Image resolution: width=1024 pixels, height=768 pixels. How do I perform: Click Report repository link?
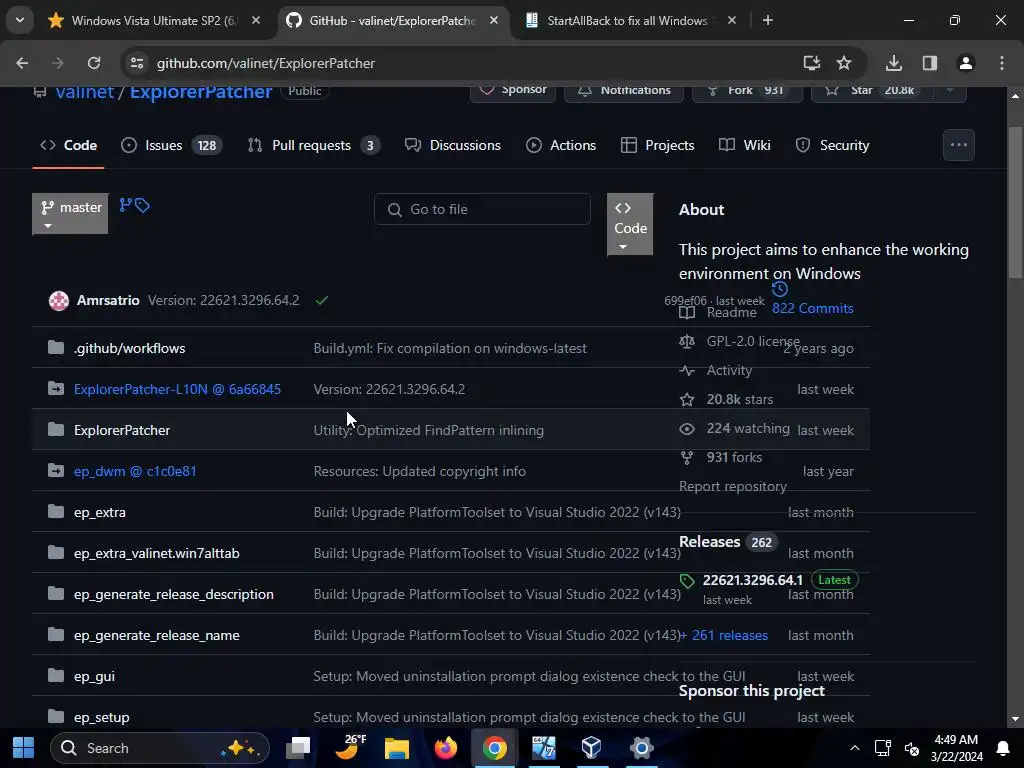click(x=733, y=487)
